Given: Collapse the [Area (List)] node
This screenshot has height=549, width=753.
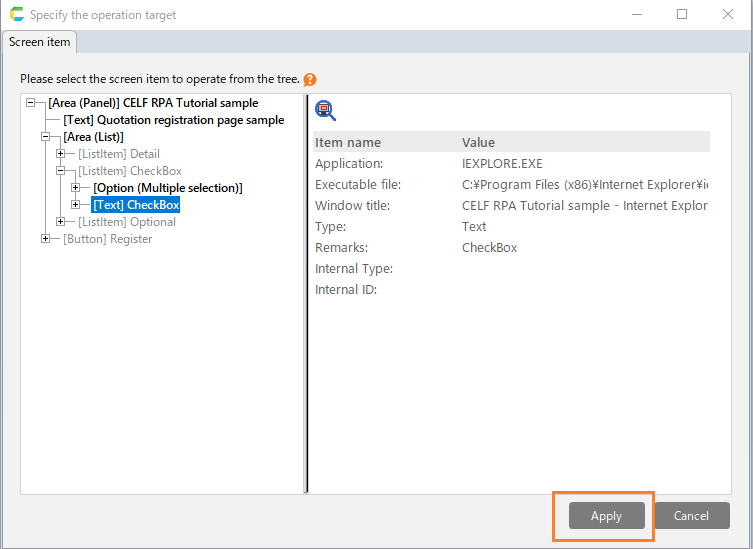Looking at the screenshot, I should [46, 137].
